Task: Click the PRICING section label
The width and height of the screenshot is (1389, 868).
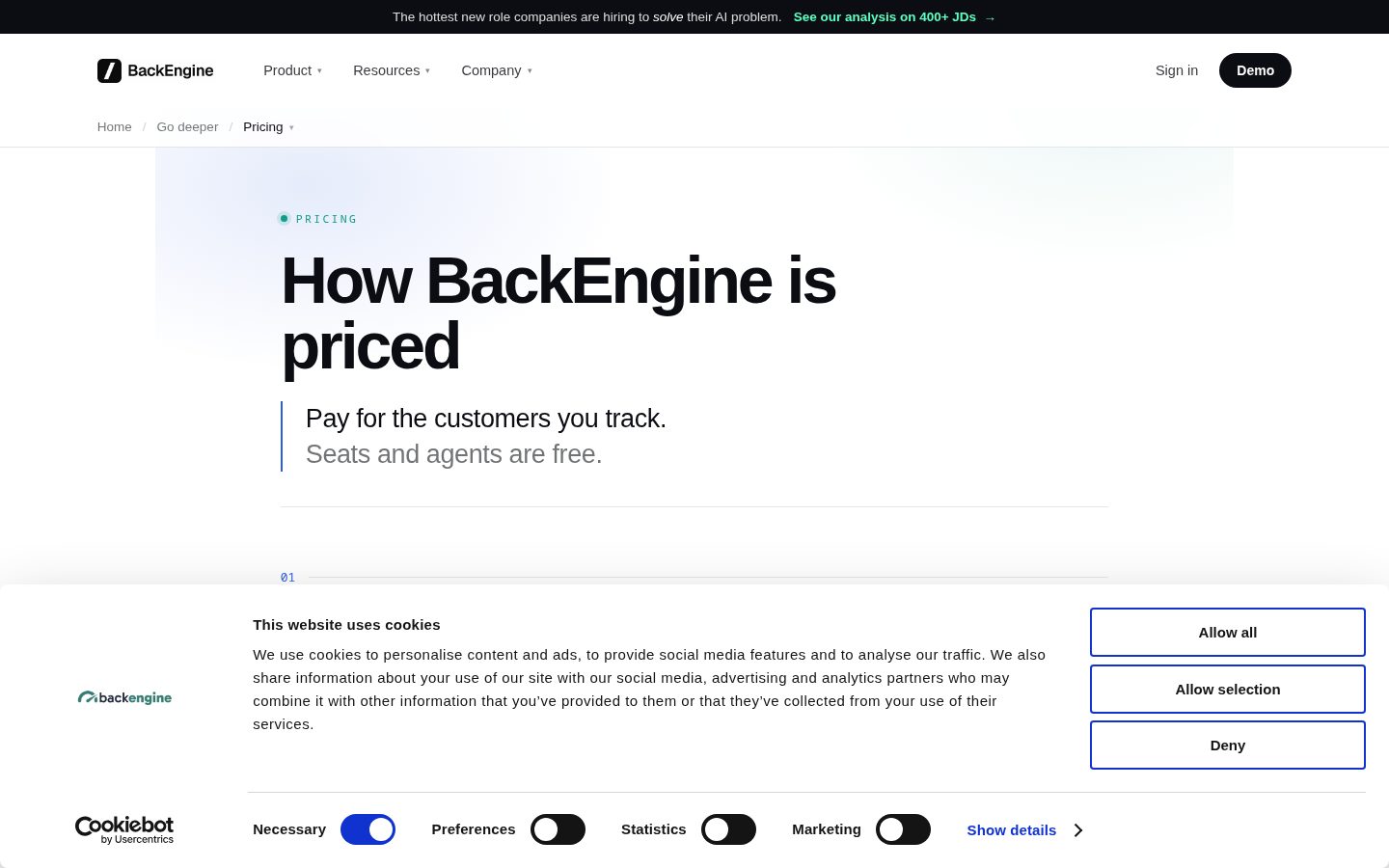Action: pos(326,219)
